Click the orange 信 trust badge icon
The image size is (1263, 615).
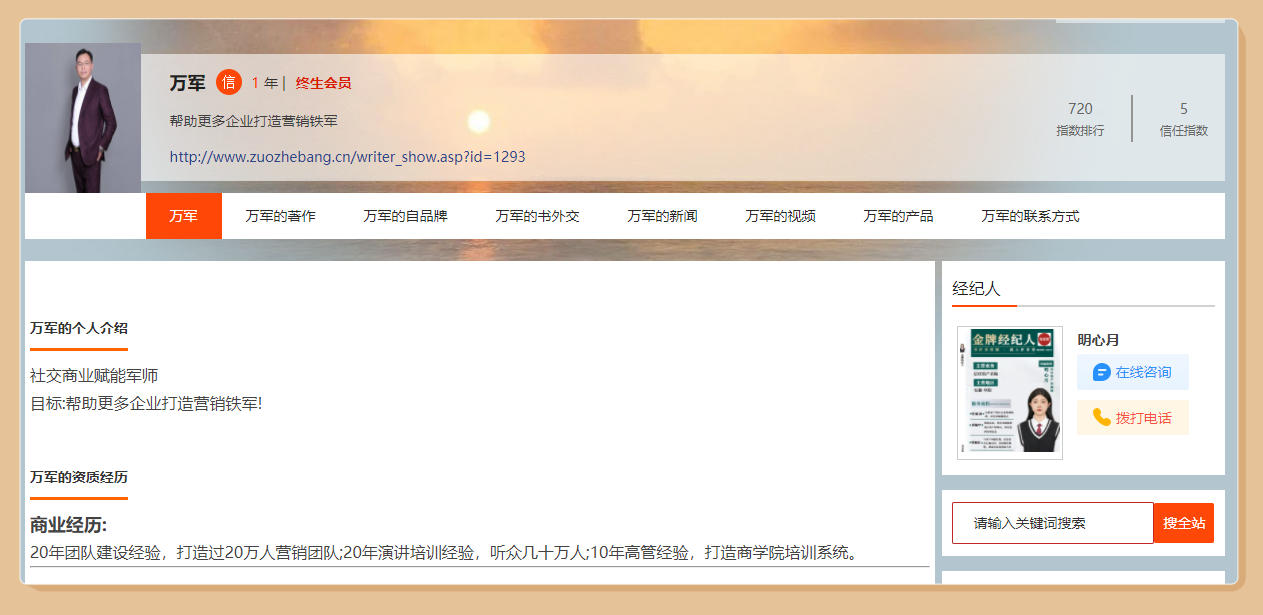click(229, 82)
